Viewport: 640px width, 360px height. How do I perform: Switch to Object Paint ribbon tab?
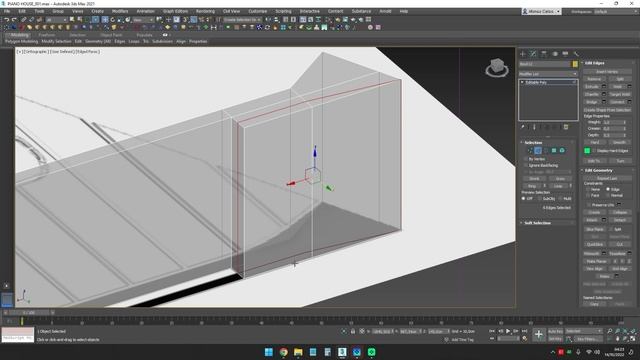[111, 35]
